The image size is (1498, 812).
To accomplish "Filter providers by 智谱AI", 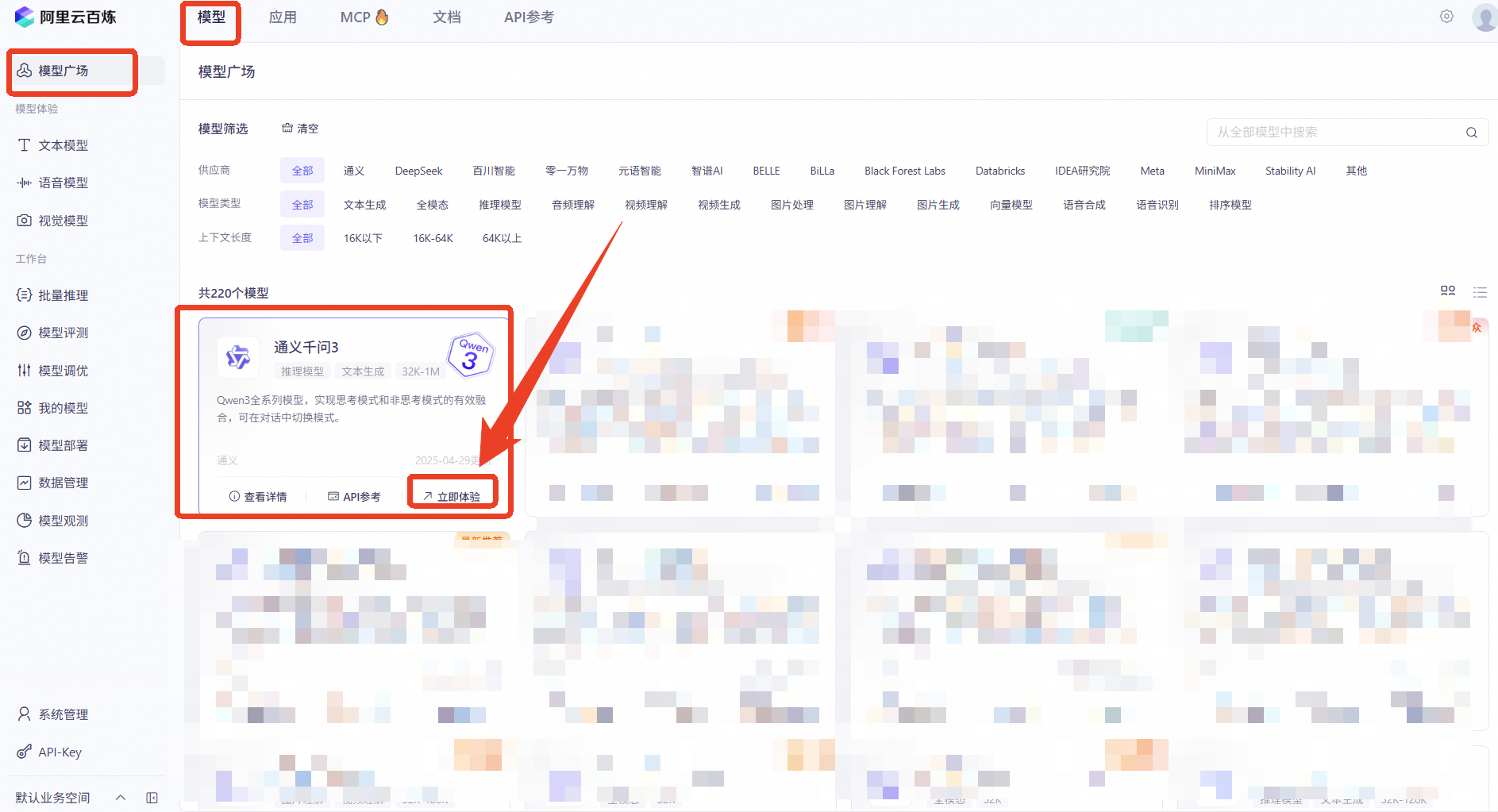I will click(x=707, y=171).
